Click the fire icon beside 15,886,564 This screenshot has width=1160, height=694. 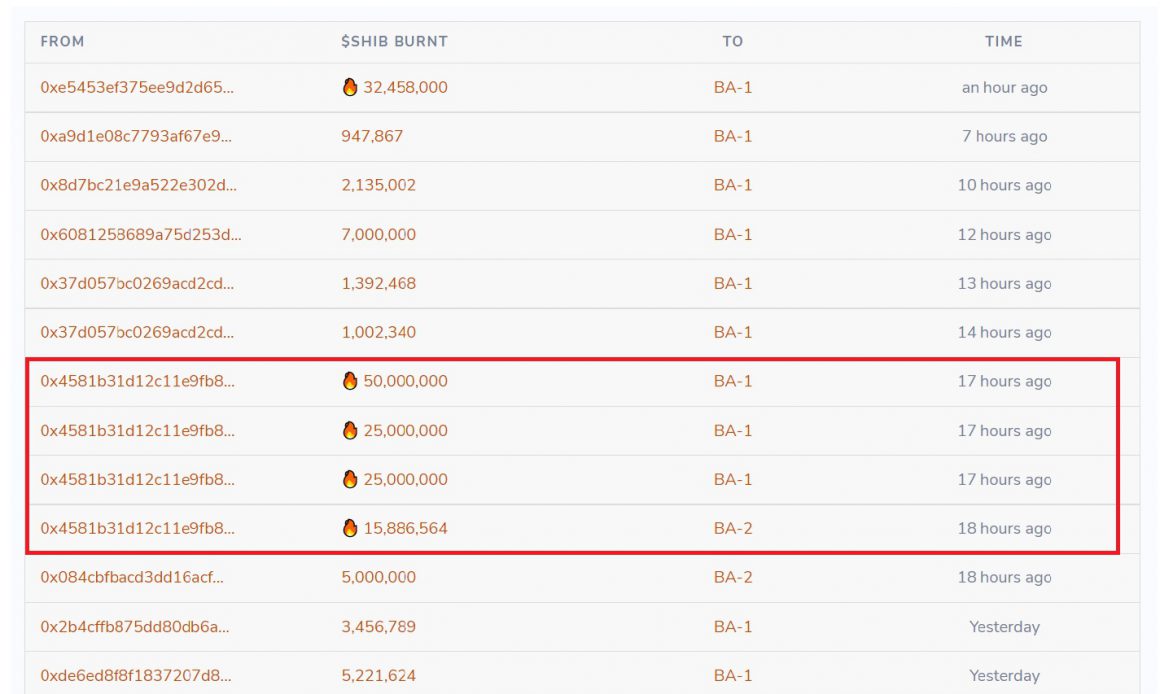click(349, 528)
